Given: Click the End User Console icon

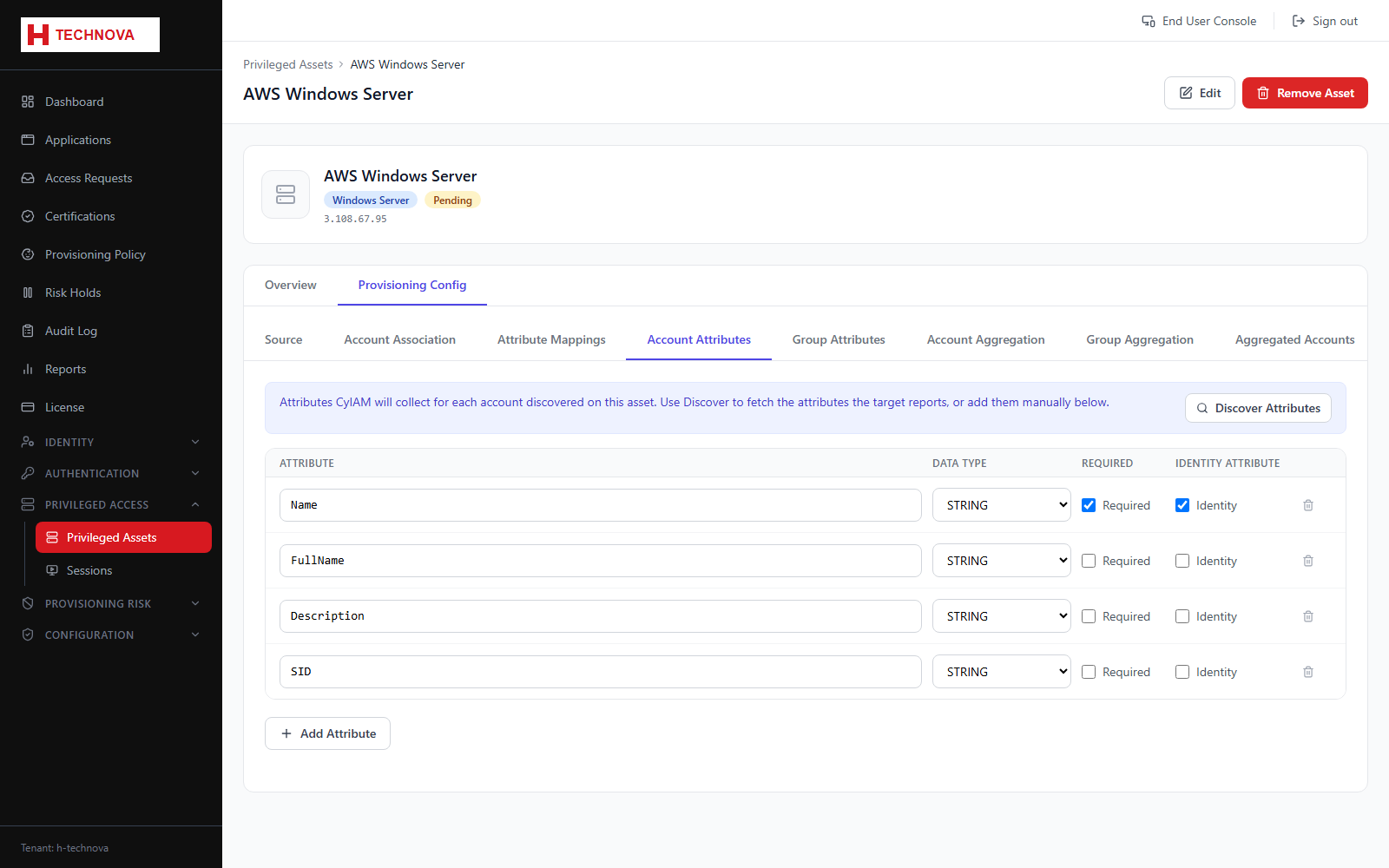Looking at the screenshot, I should pyautogui.click(x=1149, y=21).
